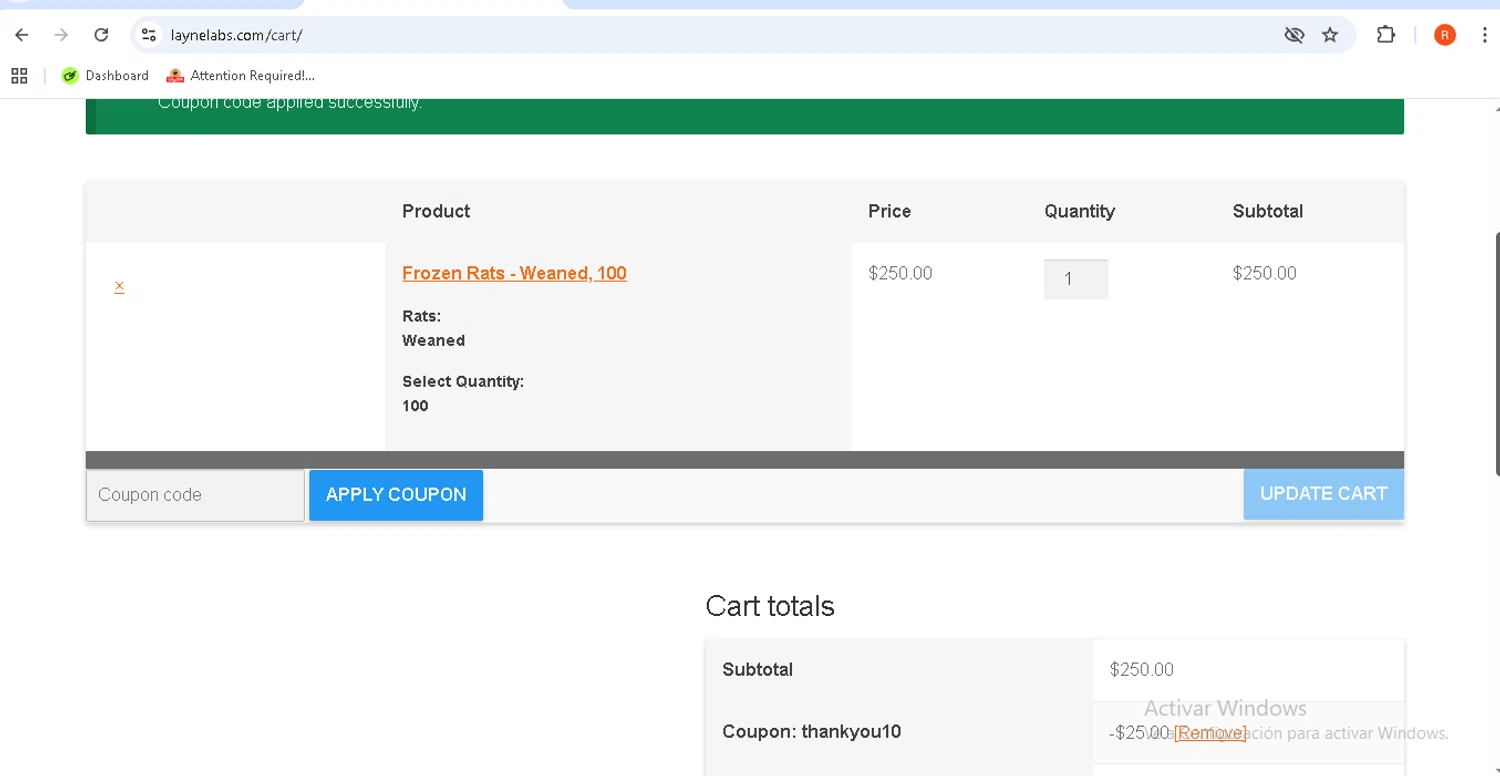Click the Apply Coupon button
Image resolution: width=1500 pixels, height=776 pixels.
[x=396, y=495]
